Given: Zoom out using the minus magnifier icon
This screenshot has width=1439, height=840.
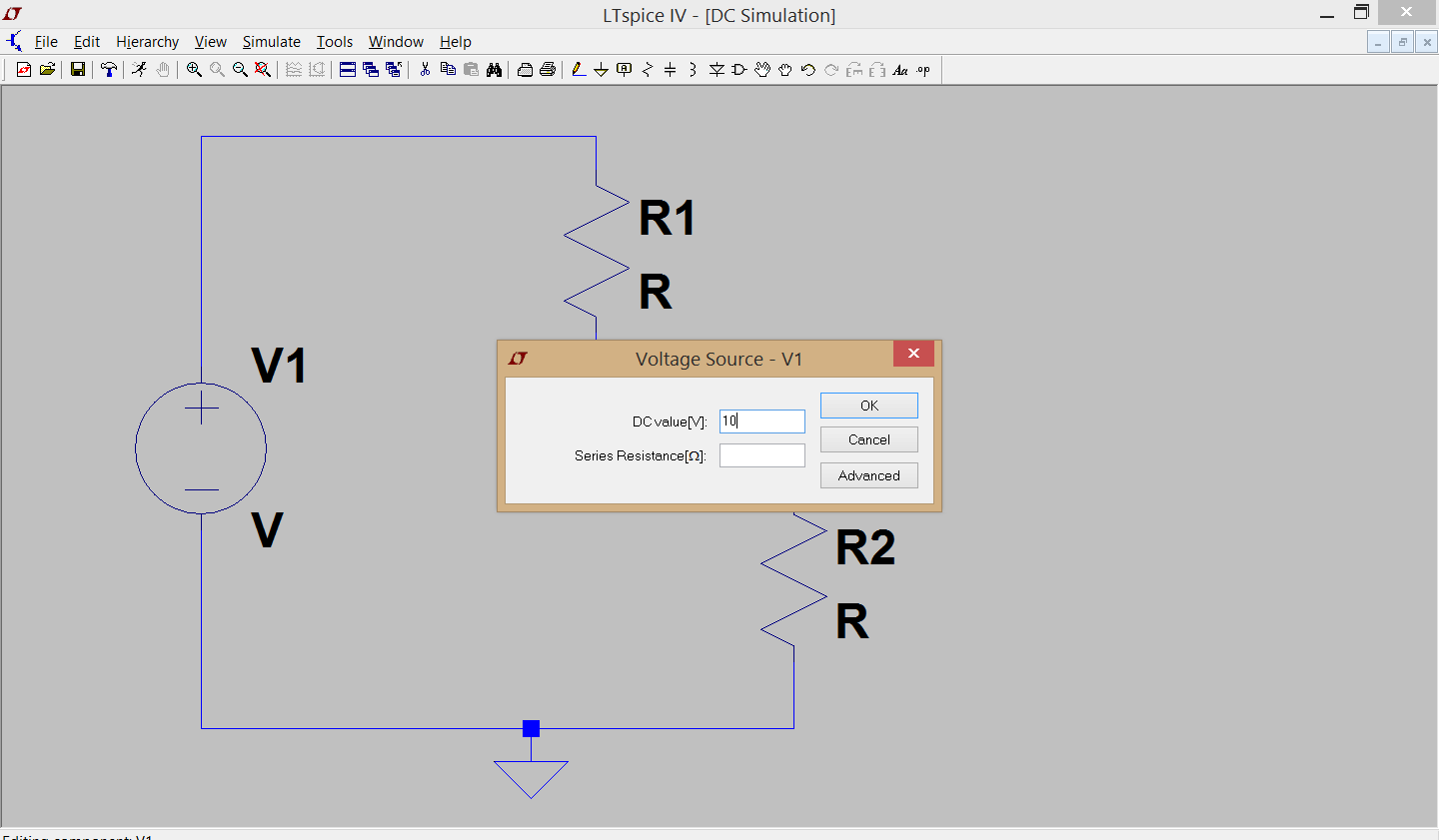Looking at the screenshot, I should [240, 70].
